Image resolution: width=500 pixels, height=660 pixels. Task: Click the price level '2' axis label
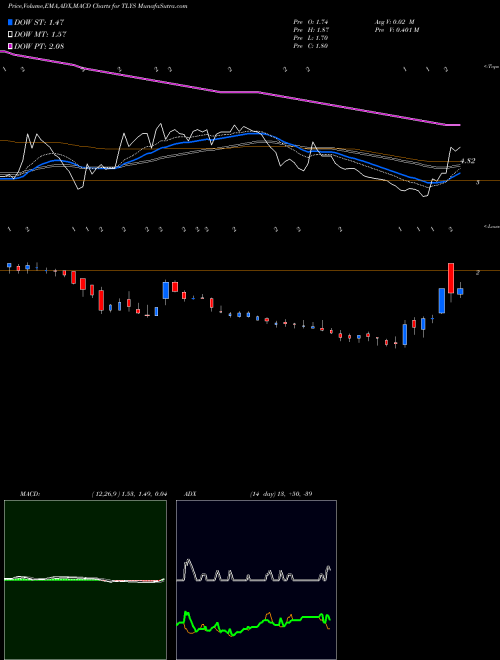(x=478, y=273)
